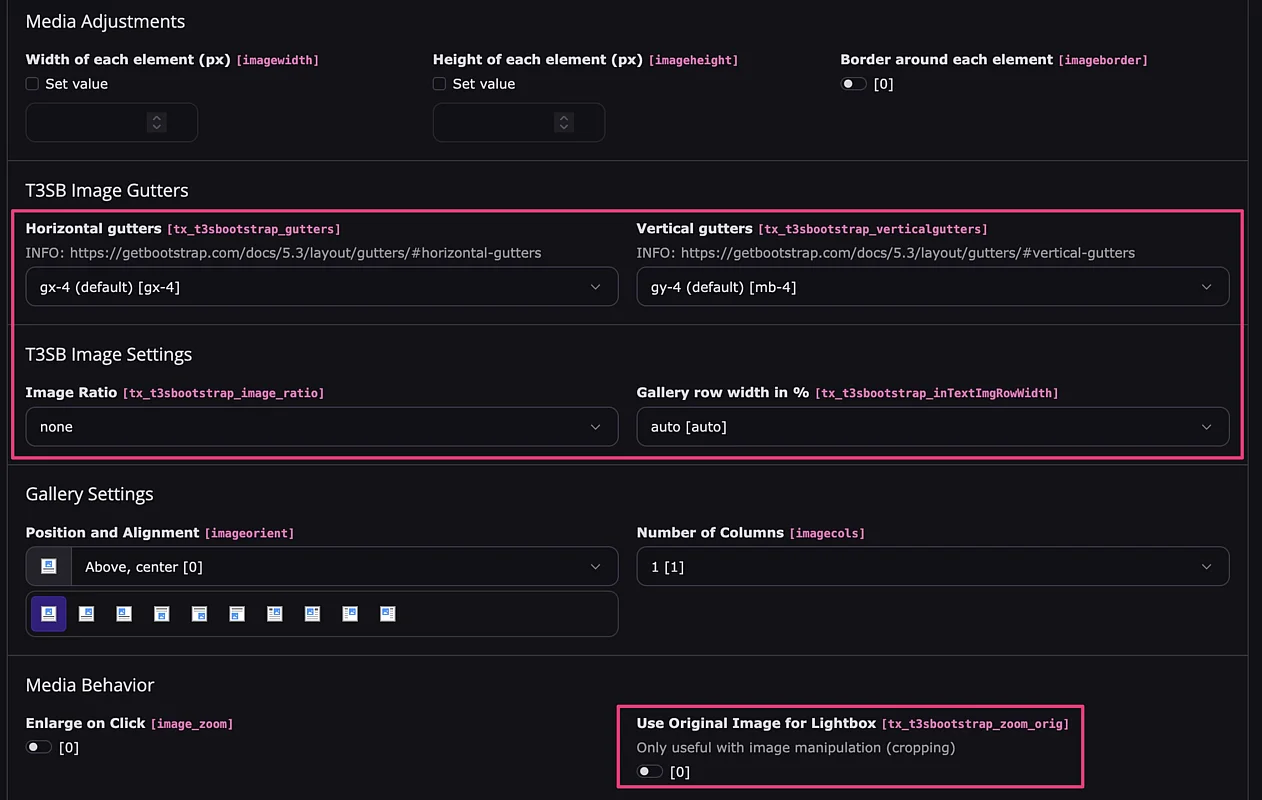Expand the Image Ratio dropdown
This screenshot has width=1262, height=800.
[x=321, y=427]
